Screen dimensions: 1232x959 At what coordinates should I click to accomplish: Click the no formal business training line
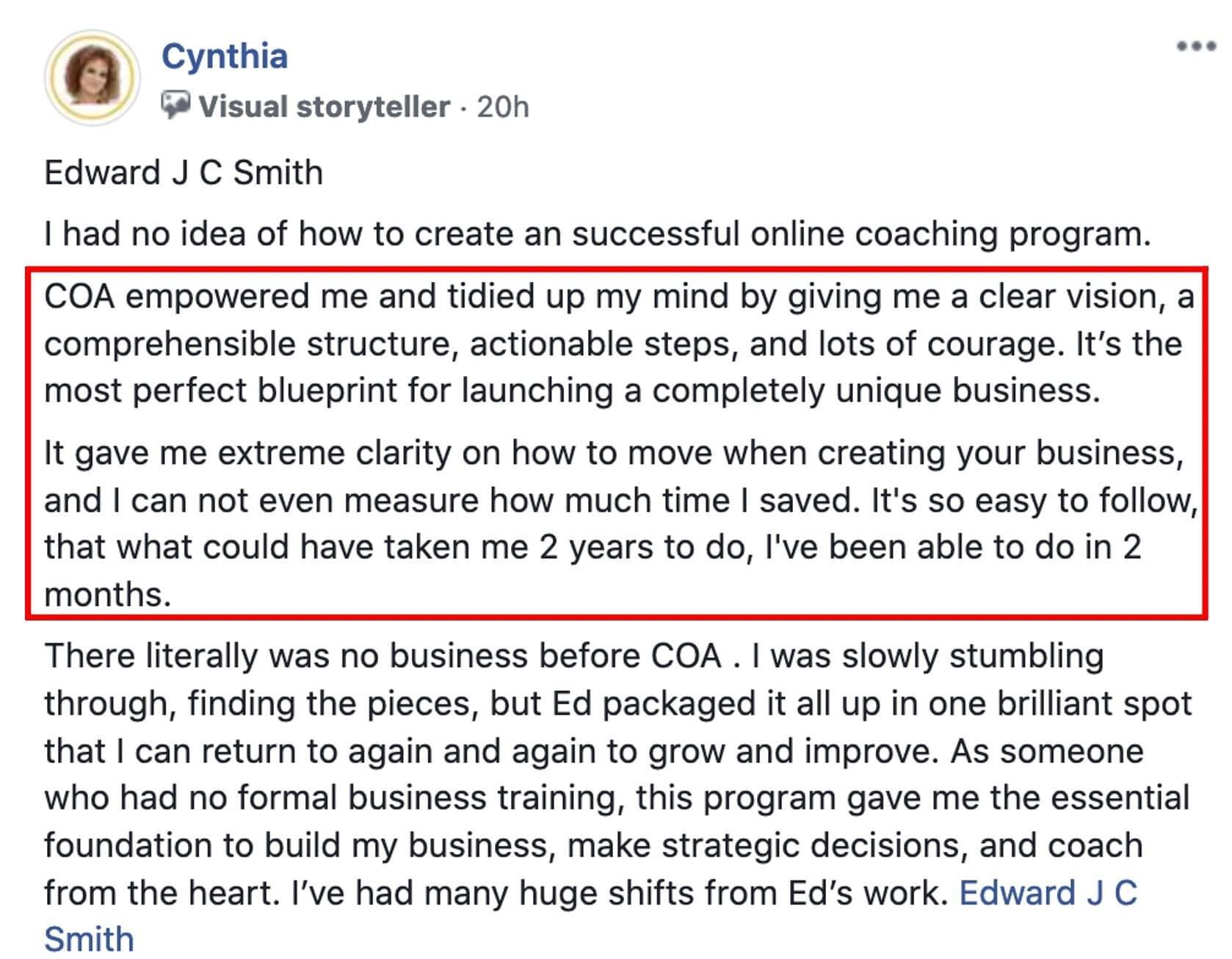617,798
